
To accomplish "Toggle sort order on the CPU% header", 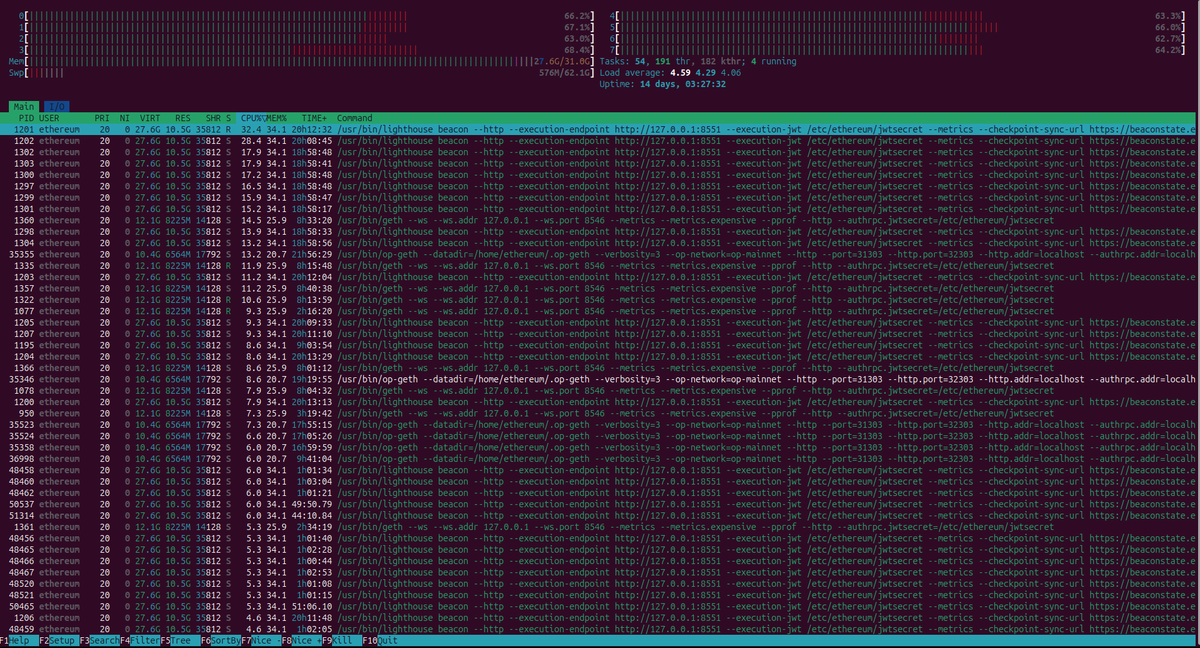I will point(253,118).
